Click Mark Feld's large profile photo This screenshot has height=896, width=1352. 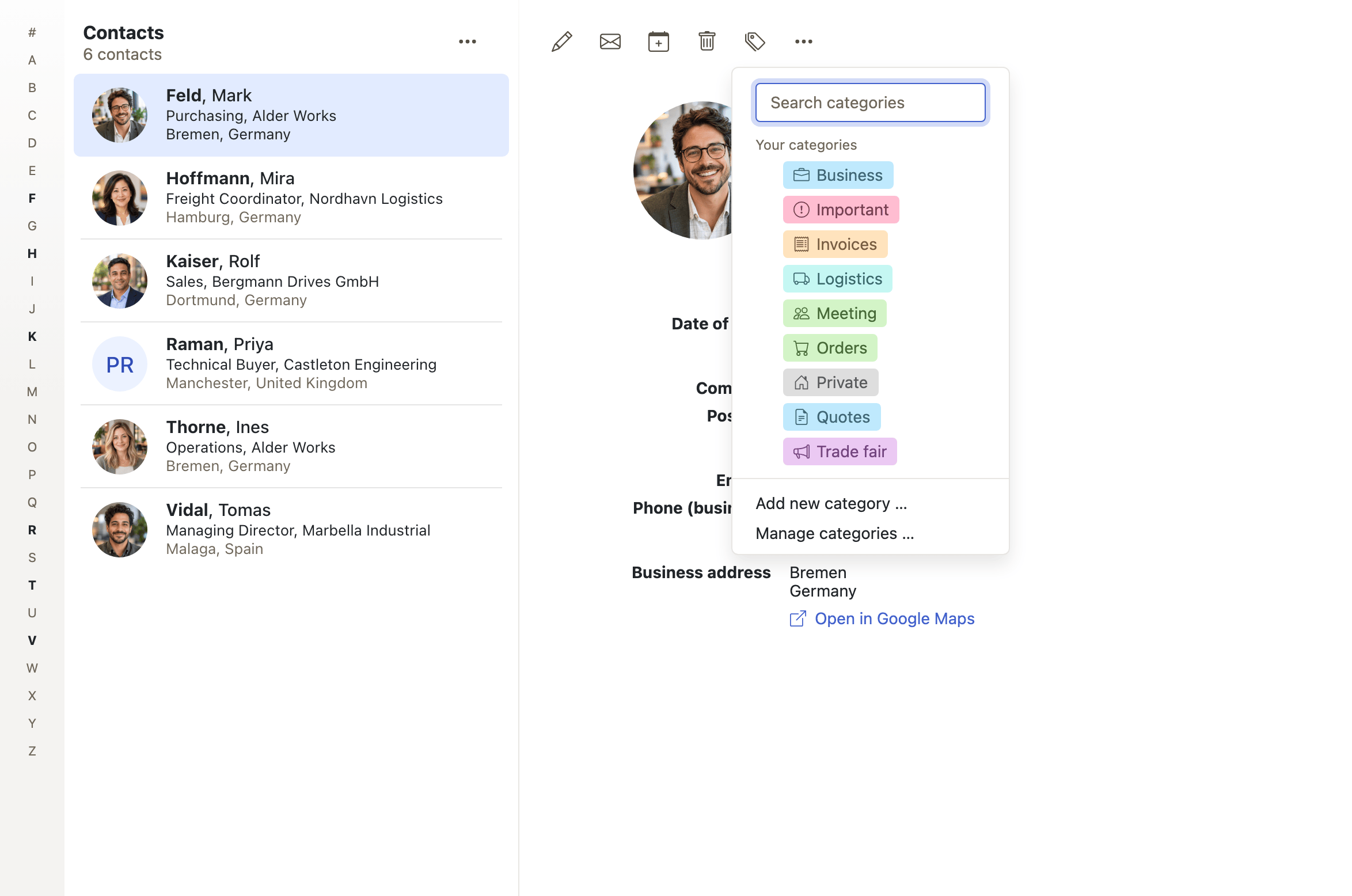683,170
